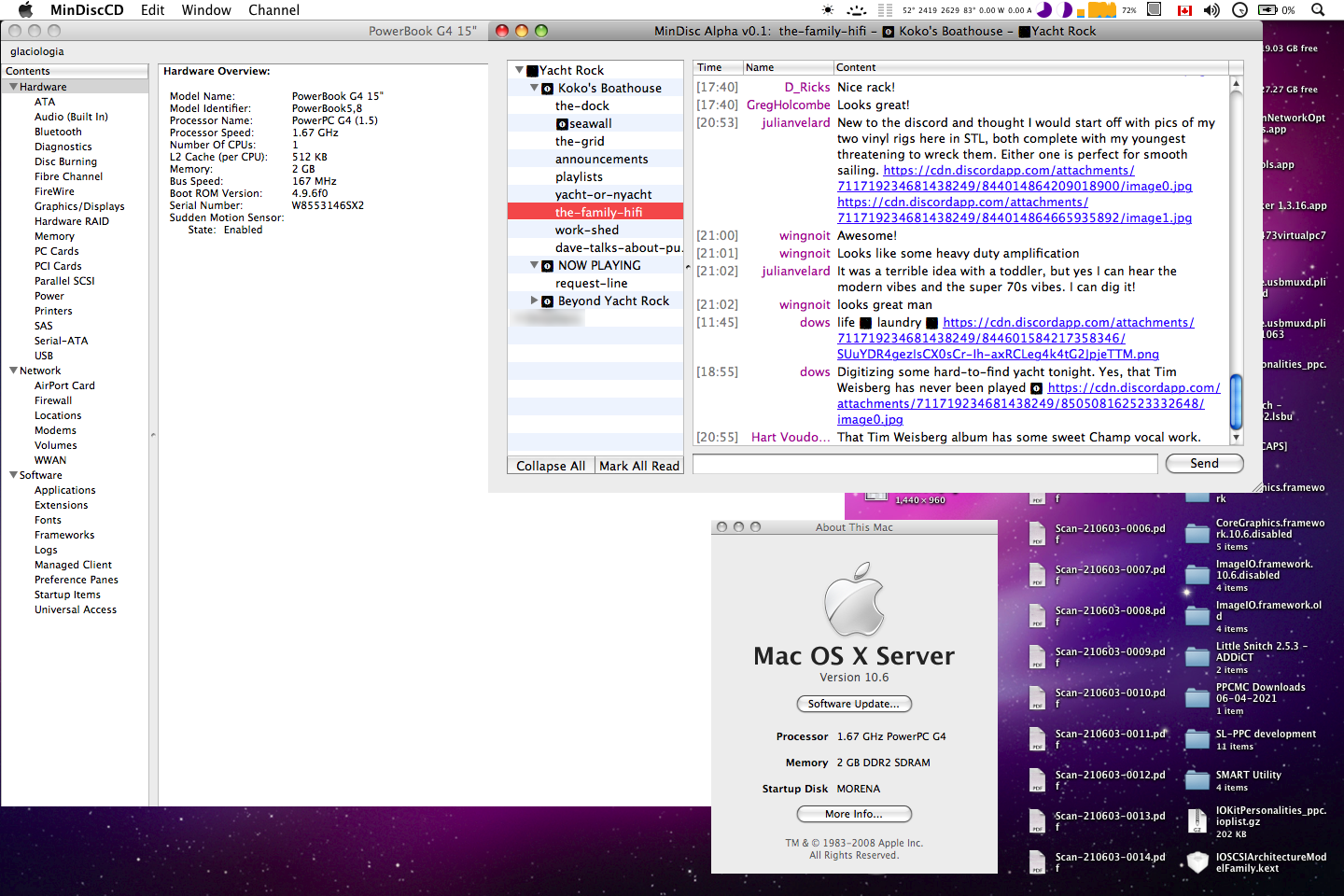Click the message text input field
The width and height of the screenshot is (1344, 896).
point(926,464)
